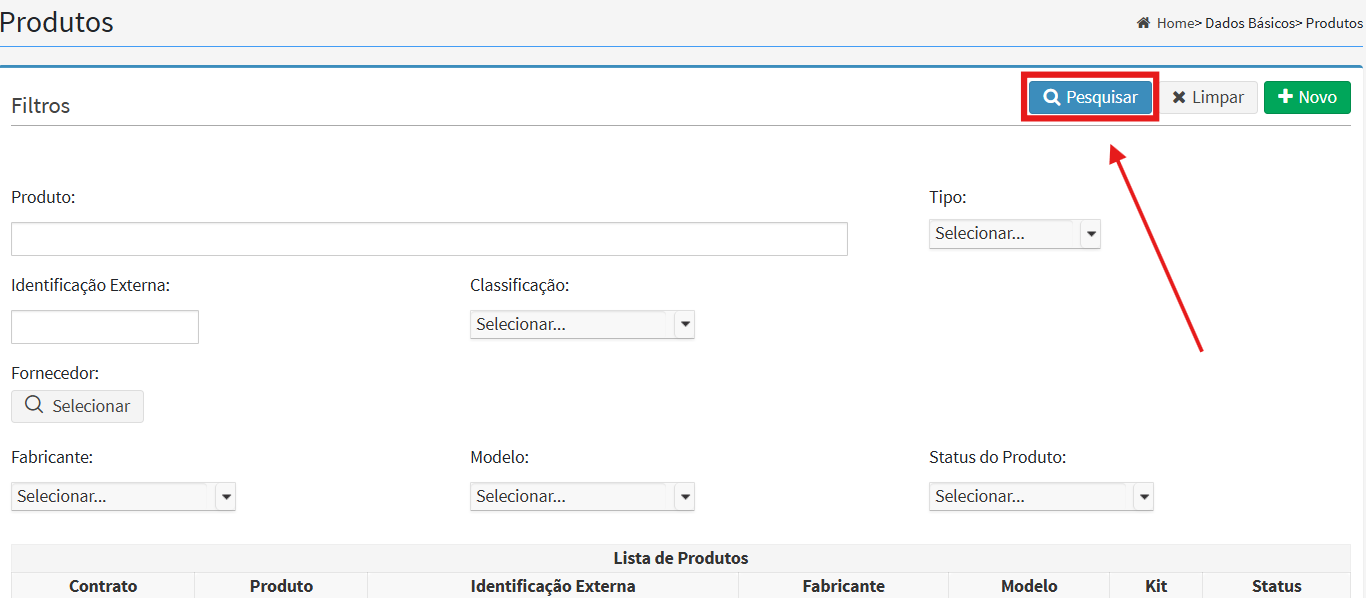
Task: Click the magnifier icon in Fornecedor selector
Action: [34, 406]
